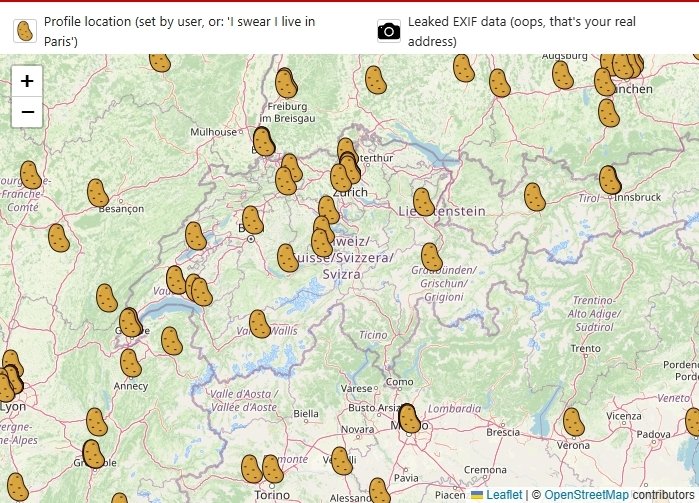Click the Brescia city label
The height and width of the screenshot is (503, 699).
(503, 432)
